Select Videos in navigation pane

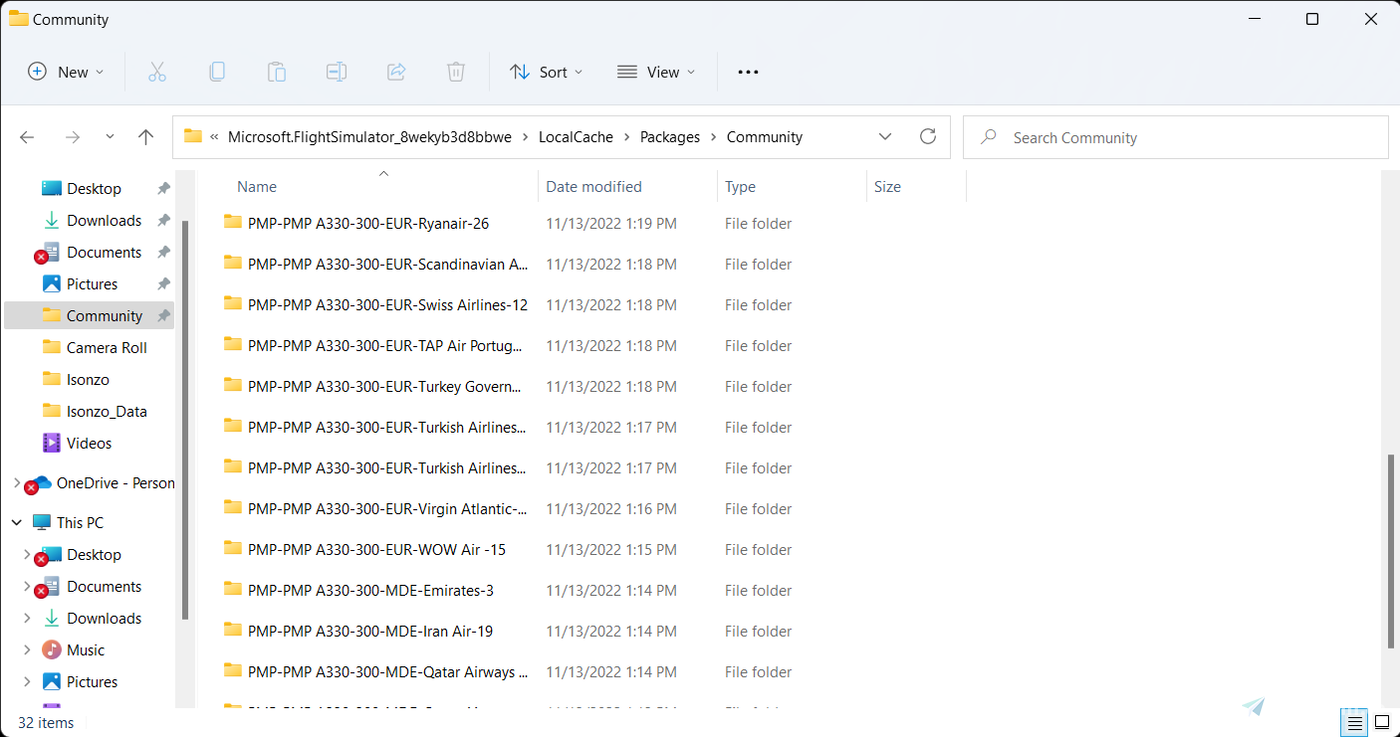coord(89,443)
